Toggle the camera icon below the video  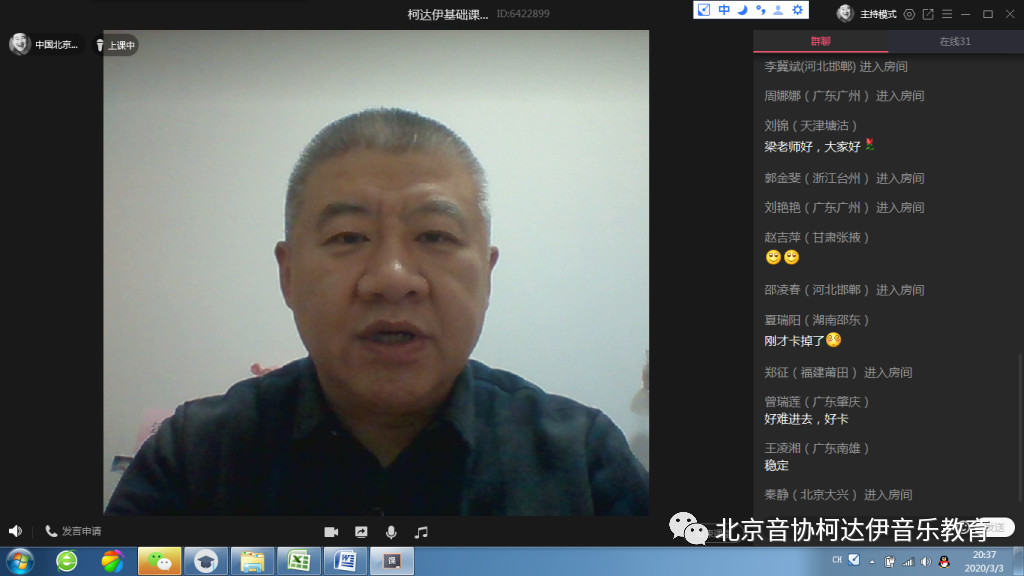coord(331,532)
